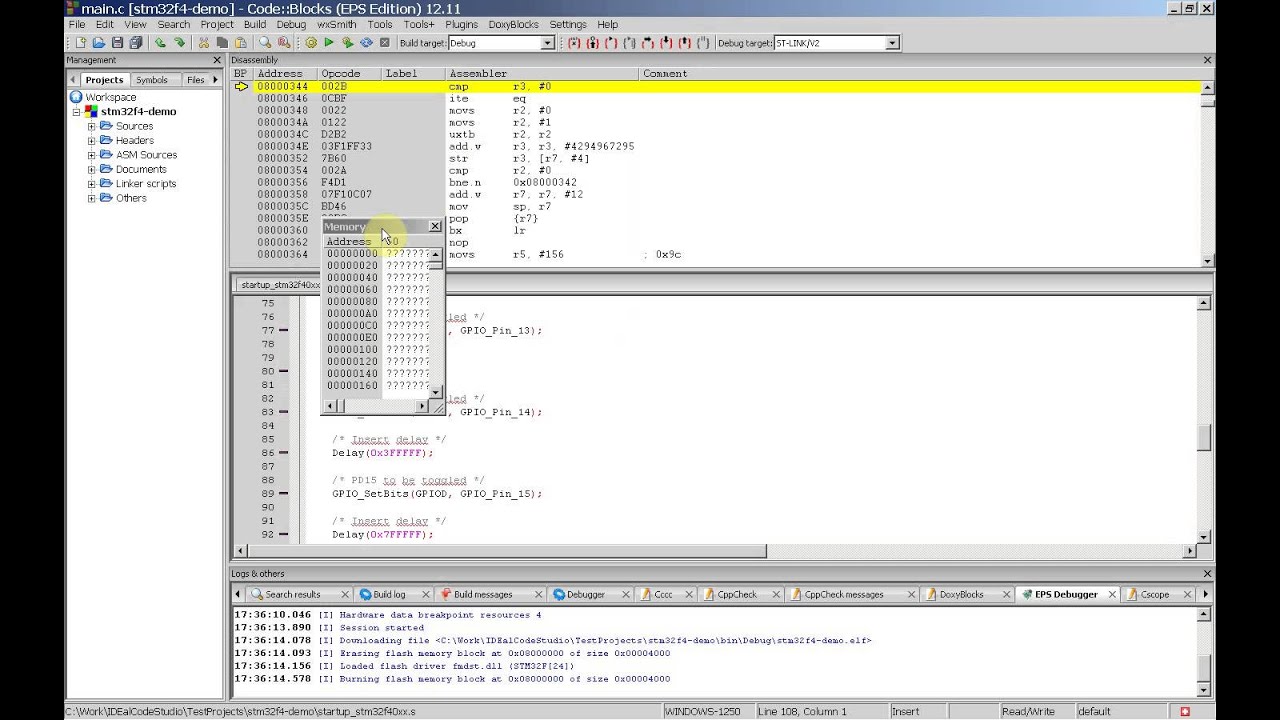This screenshot has width=1280, height=720.
Task: Click the New file toolbar icon
Action: (x=80, y=43)
